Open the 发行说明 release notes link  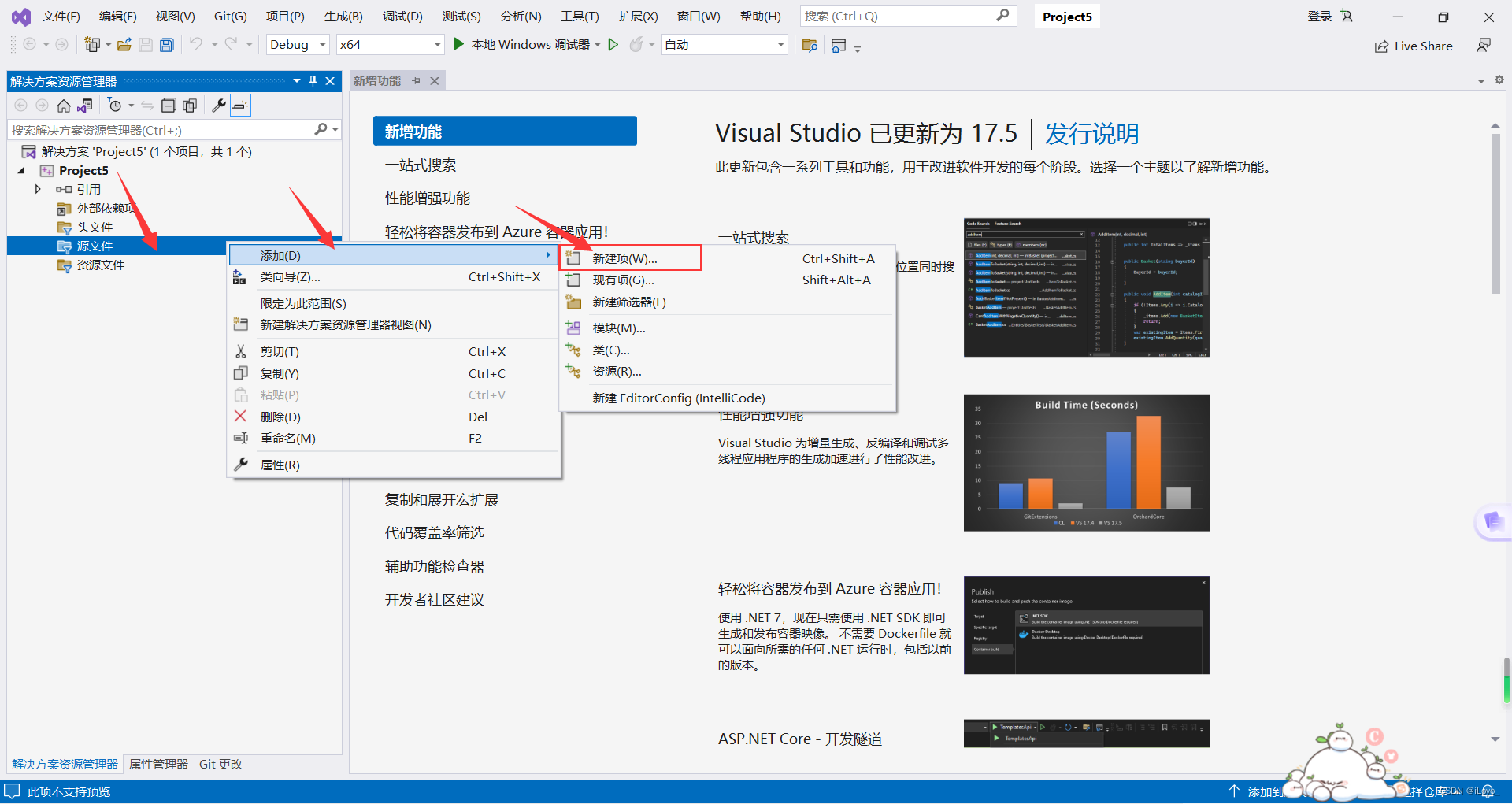coord(1091,133)
